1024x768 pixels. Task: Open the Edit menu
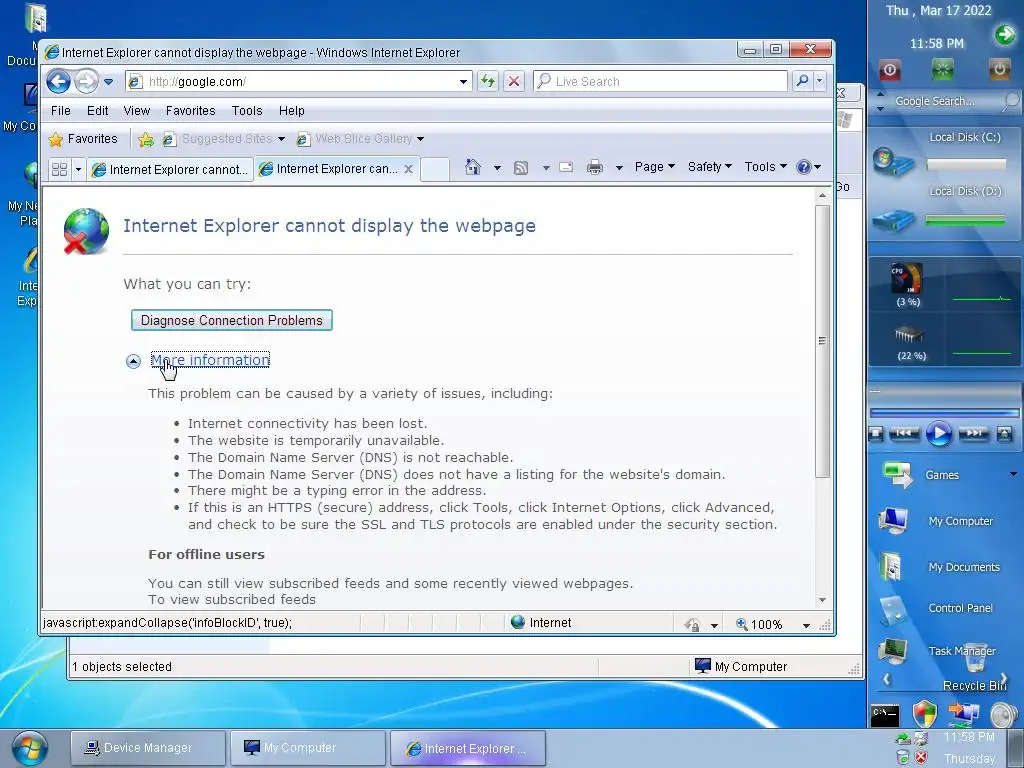pyautogui.click(x=97, y=111)
